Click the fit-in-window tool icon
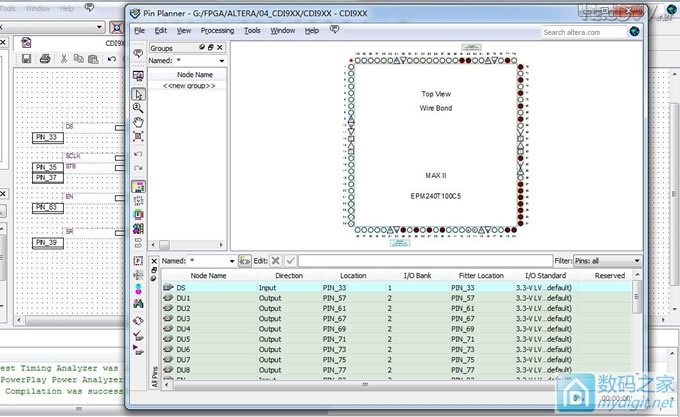Image resolution: width=680 pixels, height=417 pixels. [138, 137]
